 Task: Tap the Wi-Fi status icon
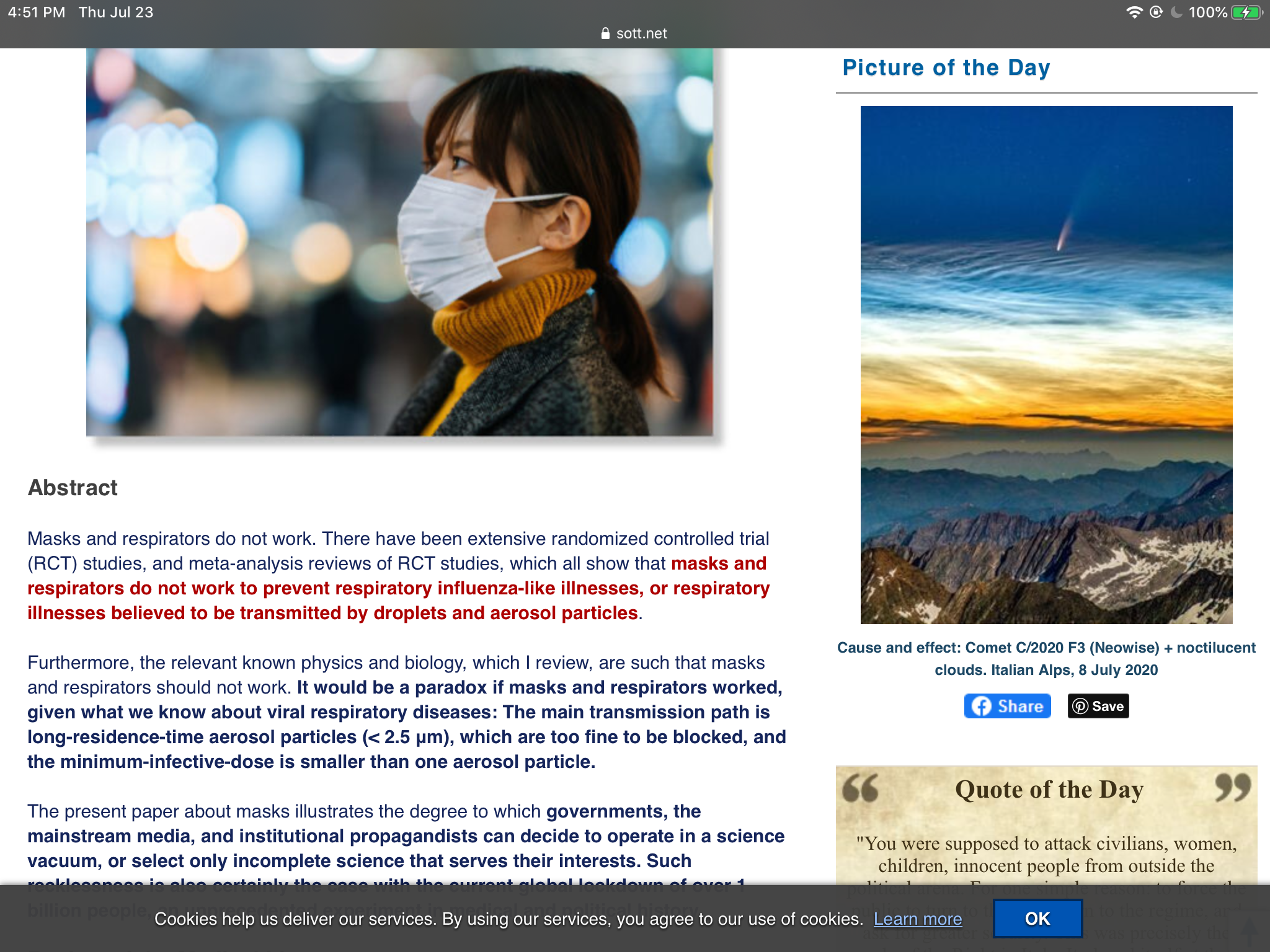[1134, 12]
